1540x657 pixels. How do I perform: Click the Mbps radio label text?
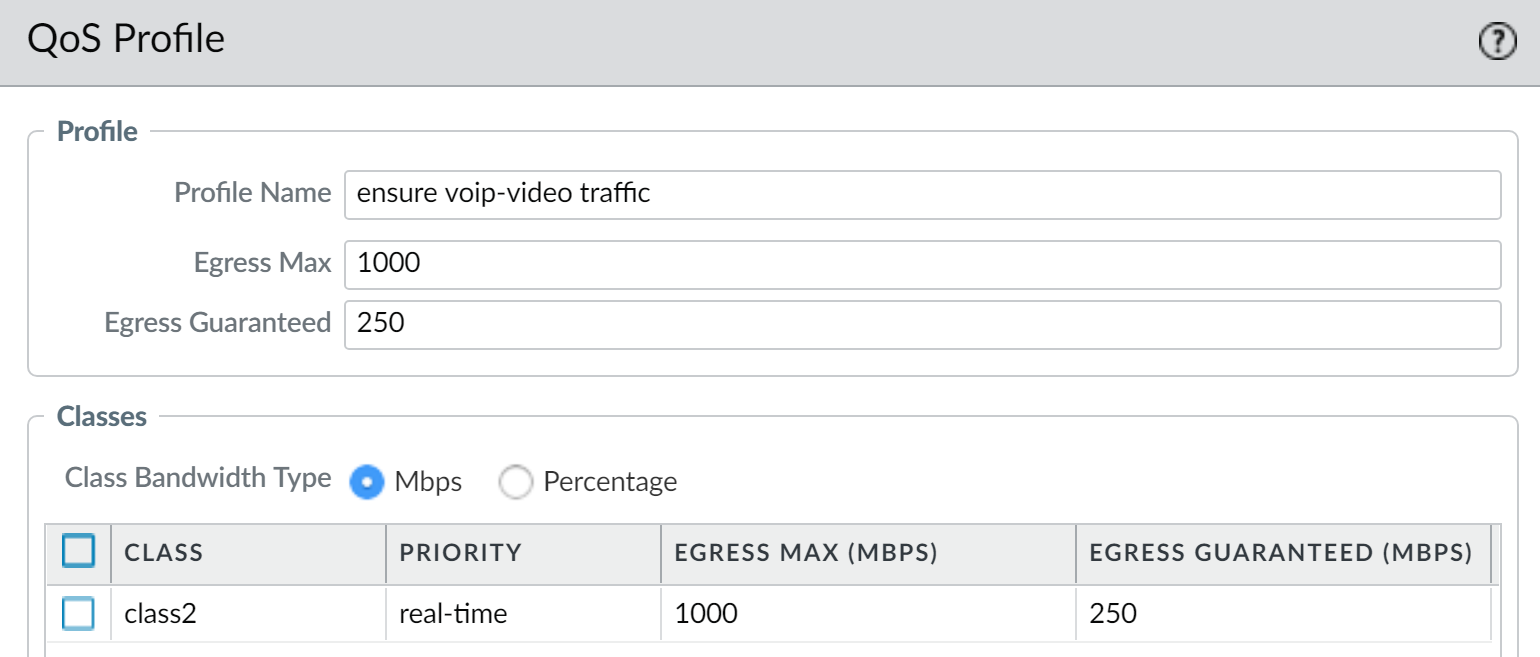(428, 482)
